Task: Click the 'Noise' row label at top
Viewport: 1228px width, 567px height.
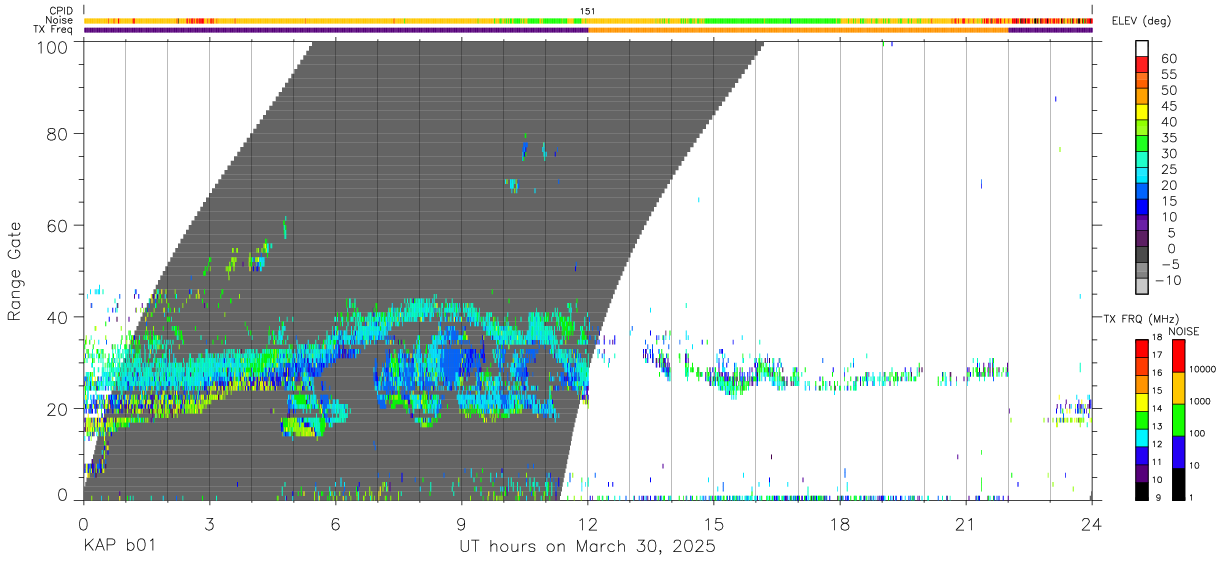Action: [x=60, y=20]
